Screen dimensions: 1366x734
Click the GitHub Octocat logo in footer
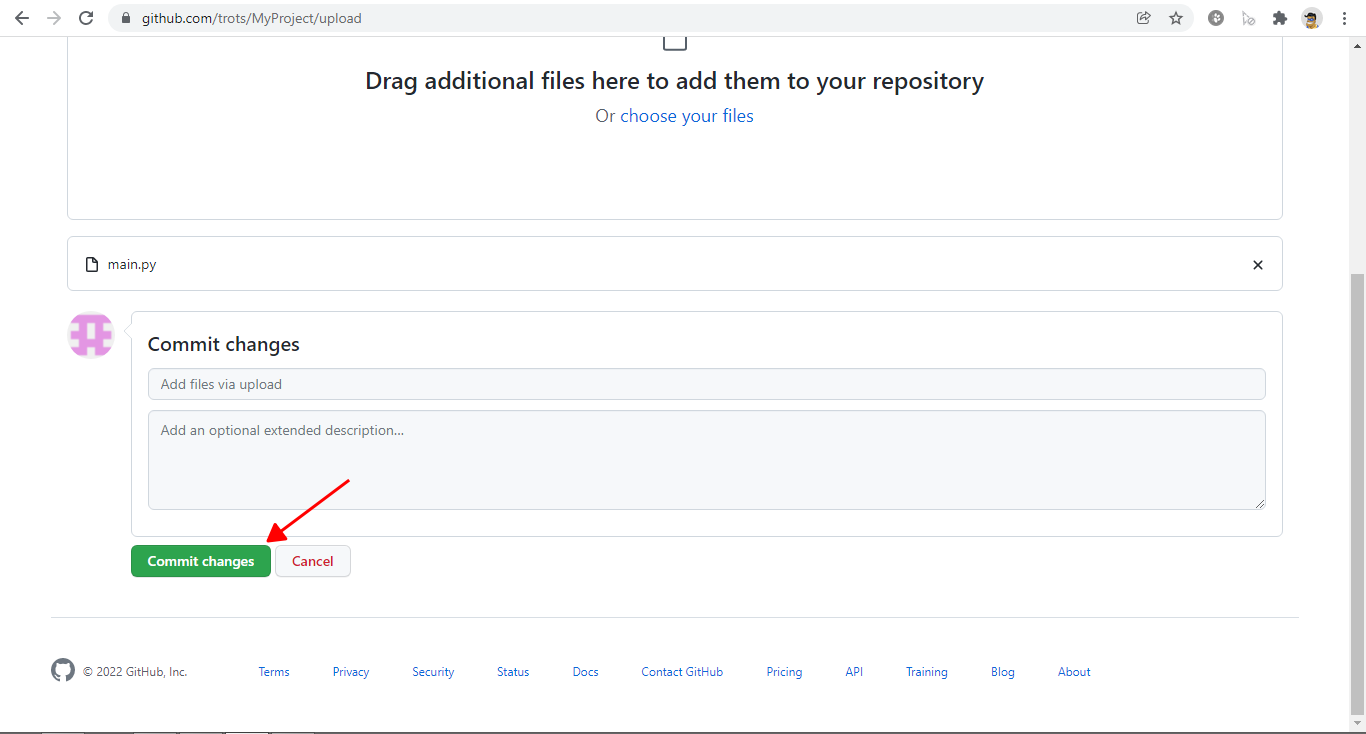point(63,670)
